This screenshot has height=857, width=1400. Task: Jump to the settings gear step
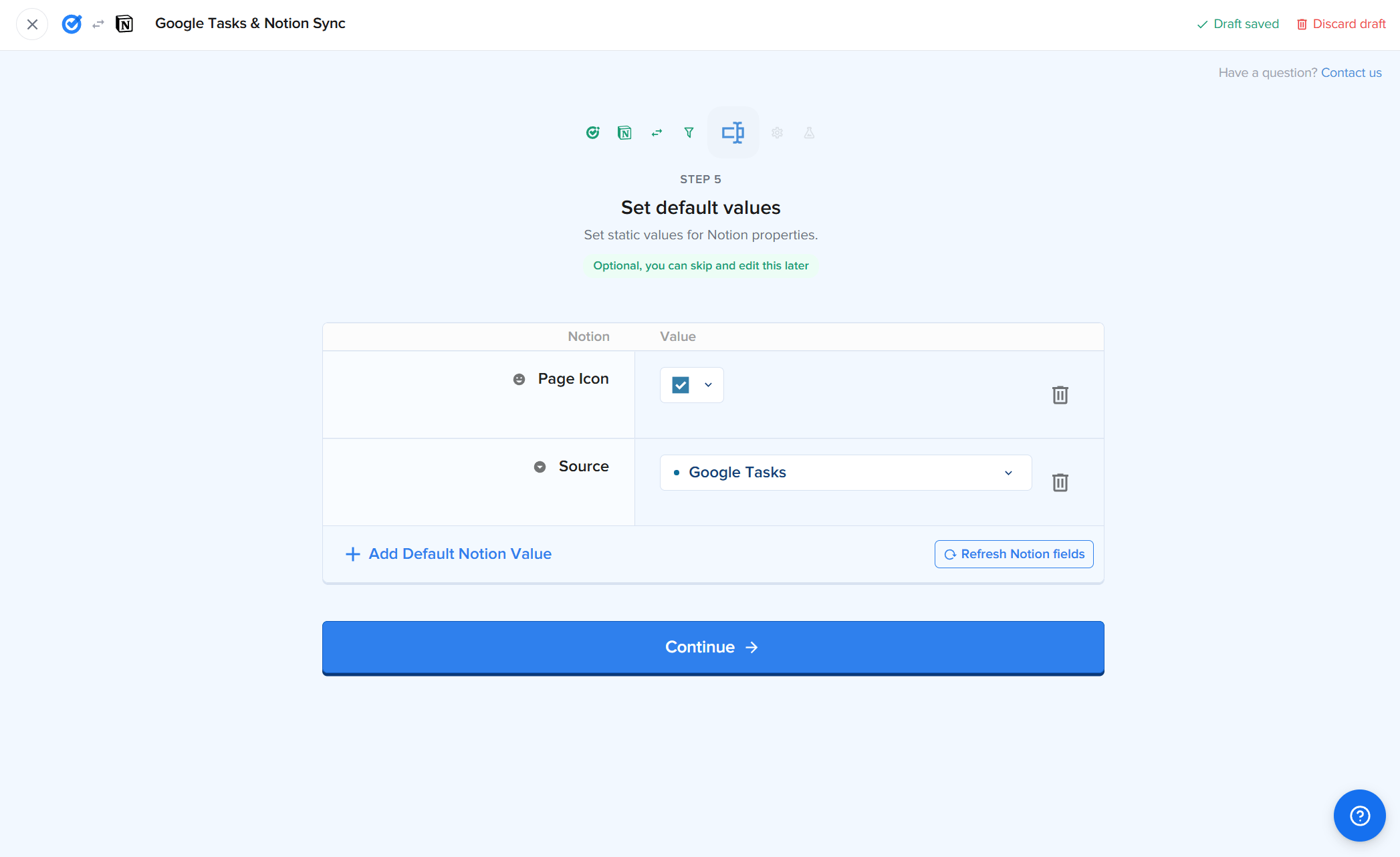777,132
